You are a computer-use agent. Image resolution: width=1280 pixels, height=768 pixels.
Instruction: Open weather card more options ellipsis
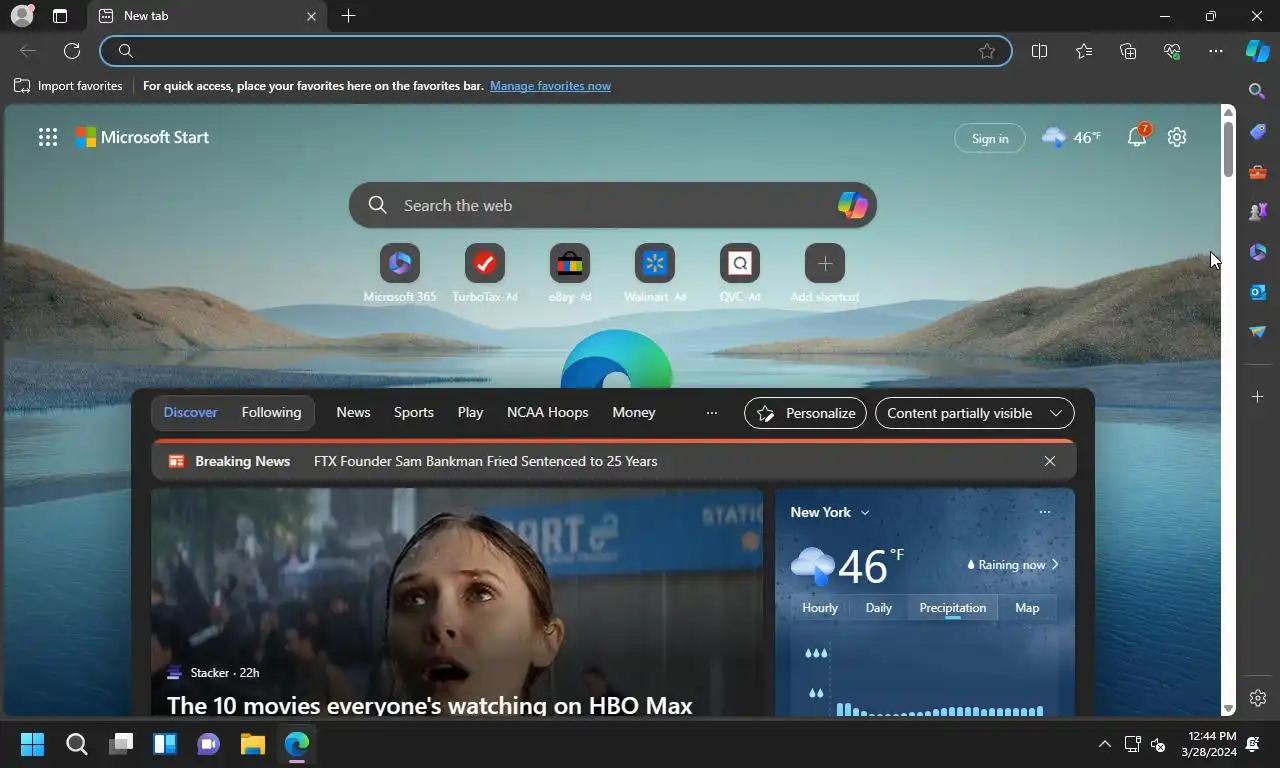[x=1044, y=512]
